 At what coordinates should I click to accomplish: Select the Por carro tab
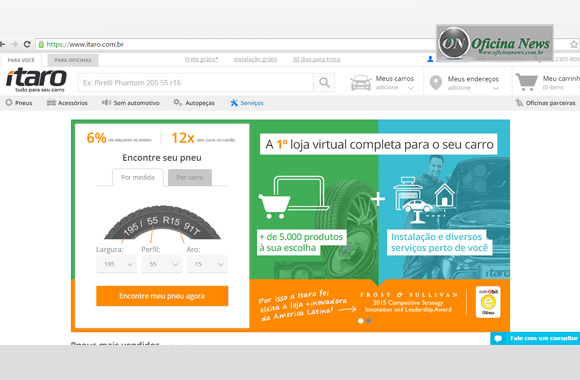pos(190,178)
